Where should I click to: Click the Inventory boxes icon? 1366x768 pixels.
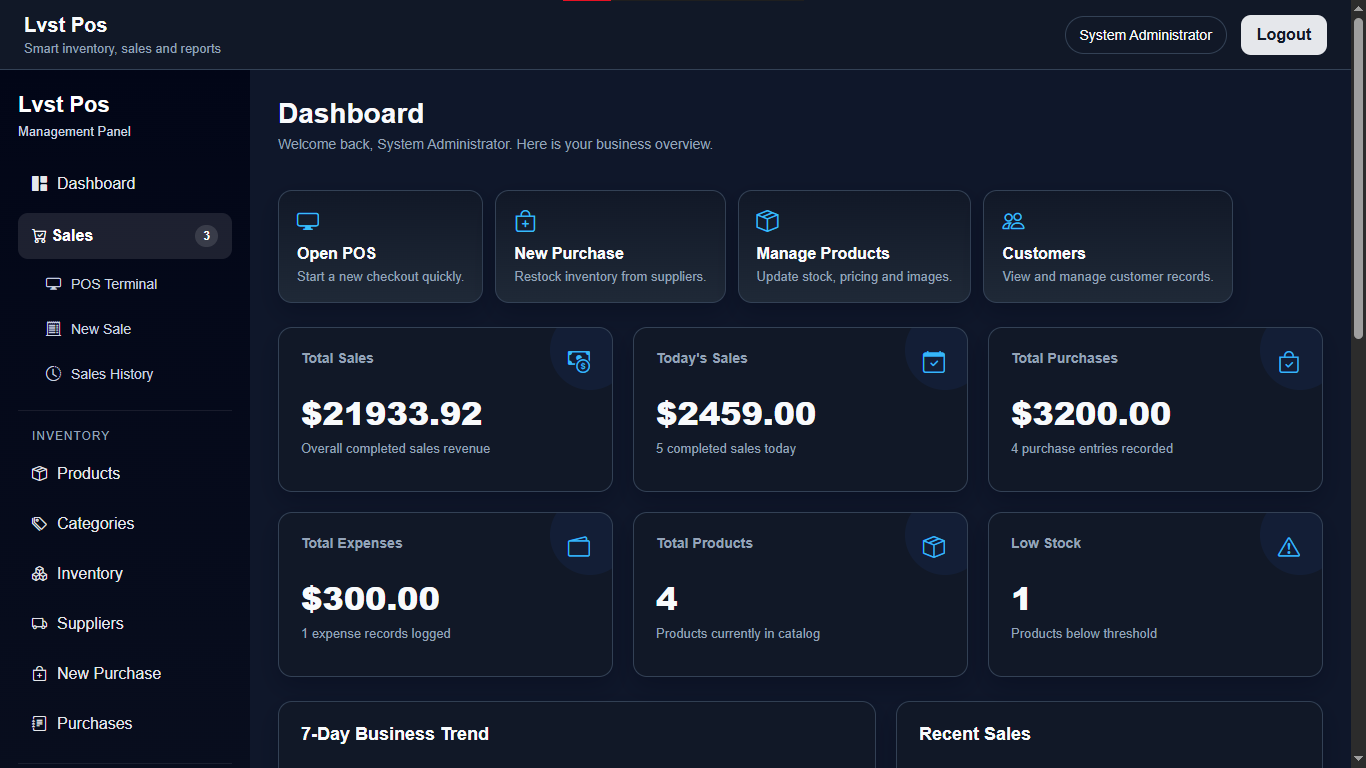40,574
